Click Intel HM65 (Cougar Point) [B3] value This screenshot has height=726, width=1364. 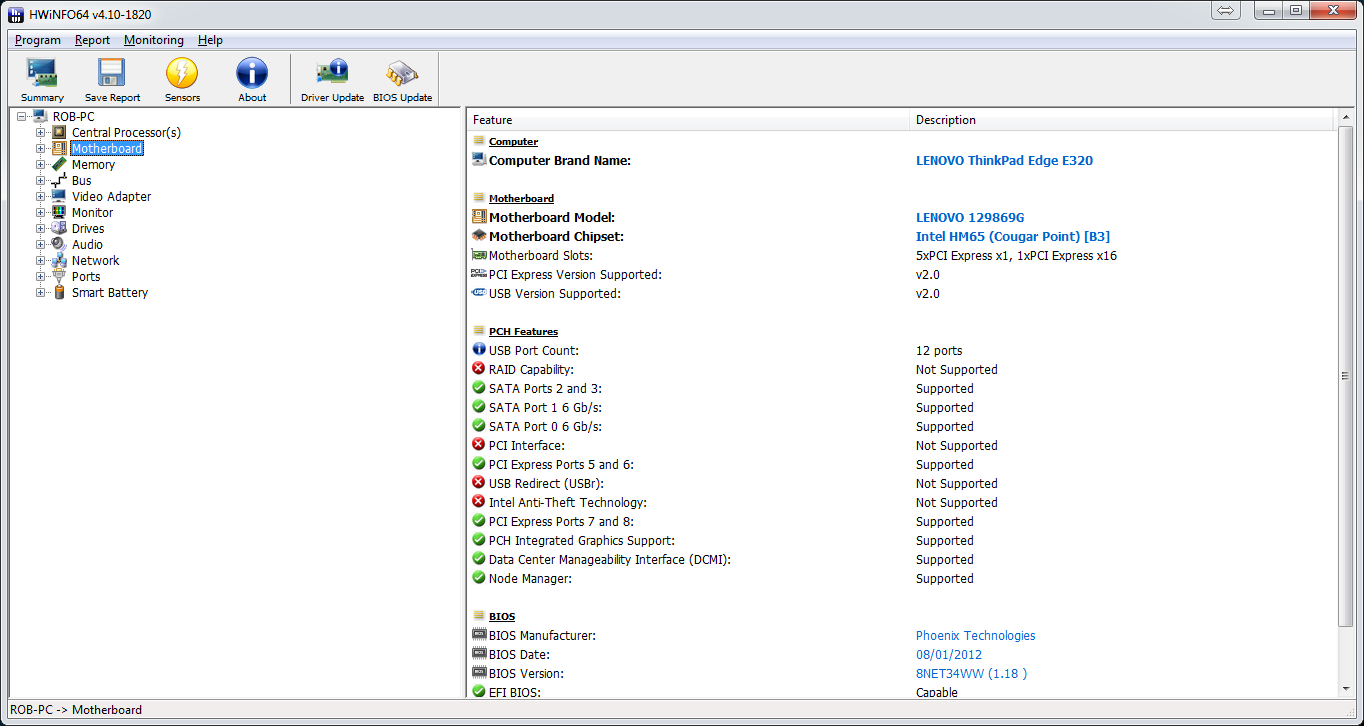point(1013,236)
